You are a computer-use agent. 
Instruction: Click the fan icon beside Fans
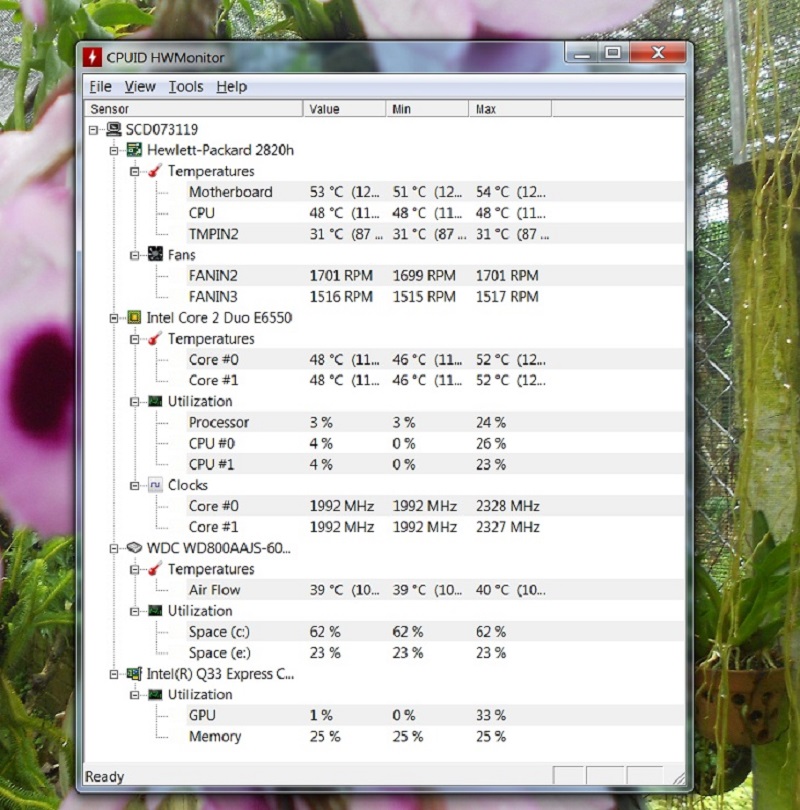[155, 254]
